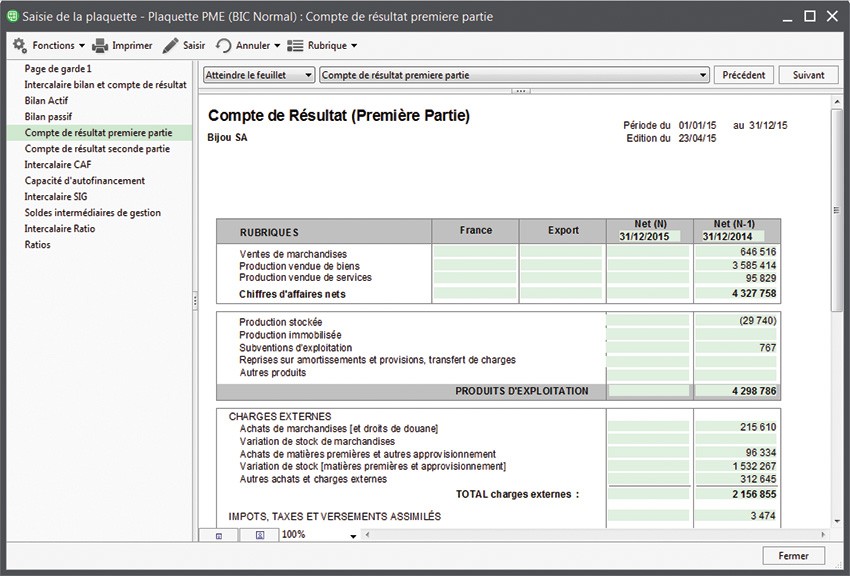The height and width of the screenshot is (576, 850).
Task: Click the first view icon left of zoom
Action: pos(219,535)
